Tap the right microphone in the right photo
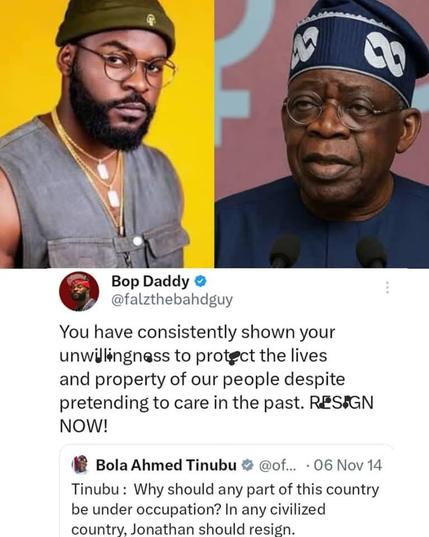Image resolution: width=429 pixels, height=537 pixels. [x=371, y=252]
